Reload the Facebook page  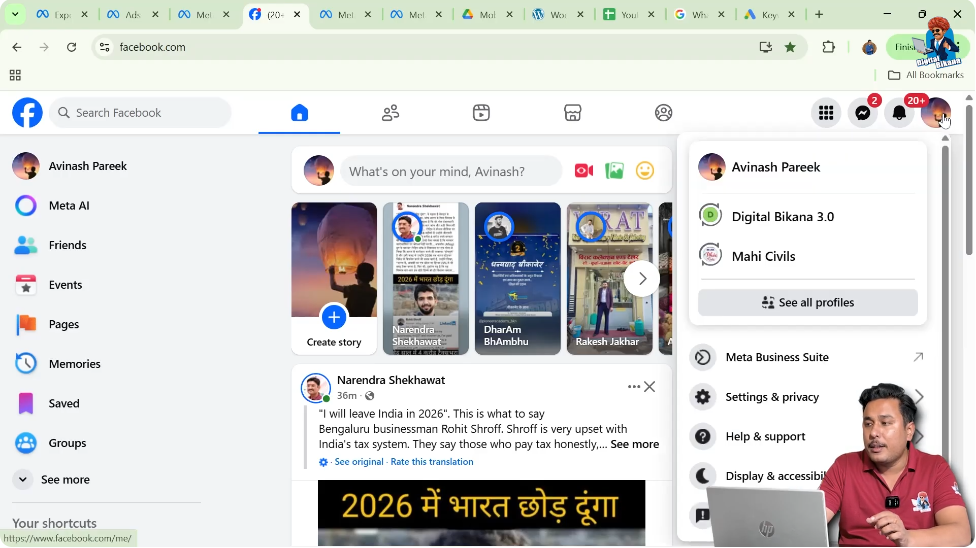(x=72, y=47)
